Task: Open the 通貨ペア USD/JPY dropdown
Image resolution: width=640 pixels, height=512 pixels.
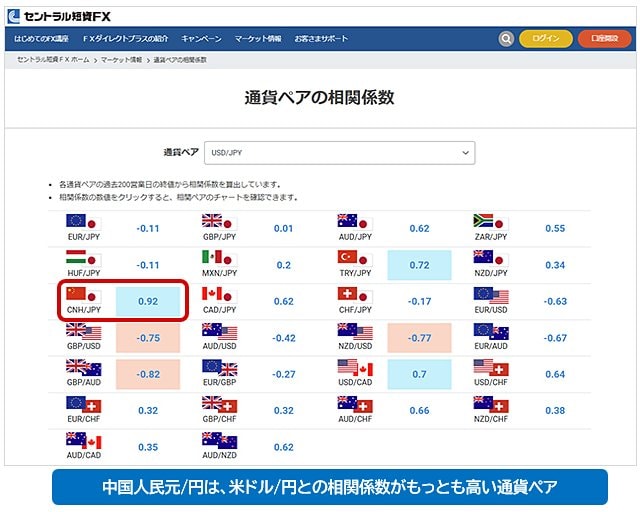Action: click(339, 152)
